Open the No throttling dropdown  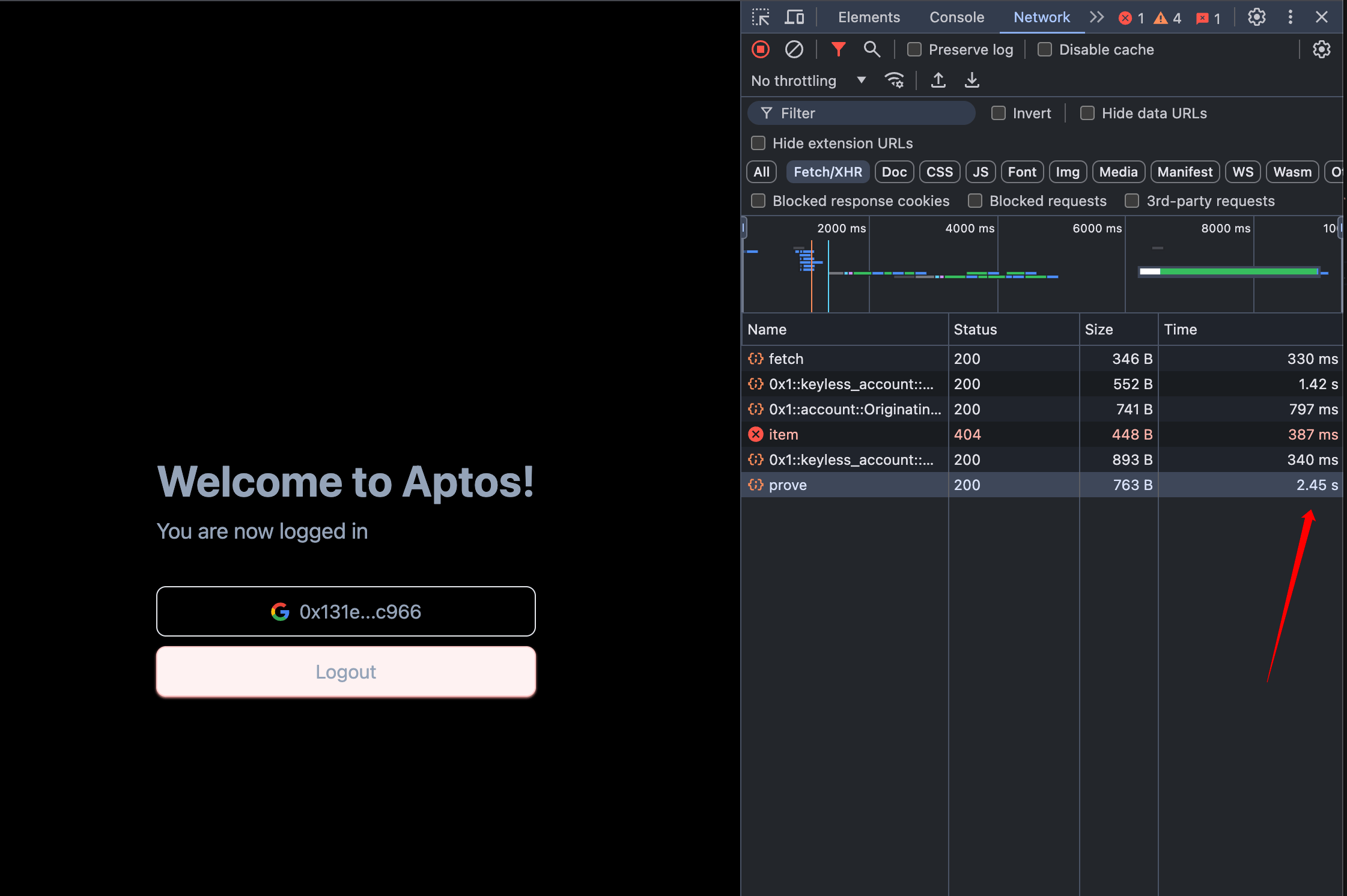(809, 80)
